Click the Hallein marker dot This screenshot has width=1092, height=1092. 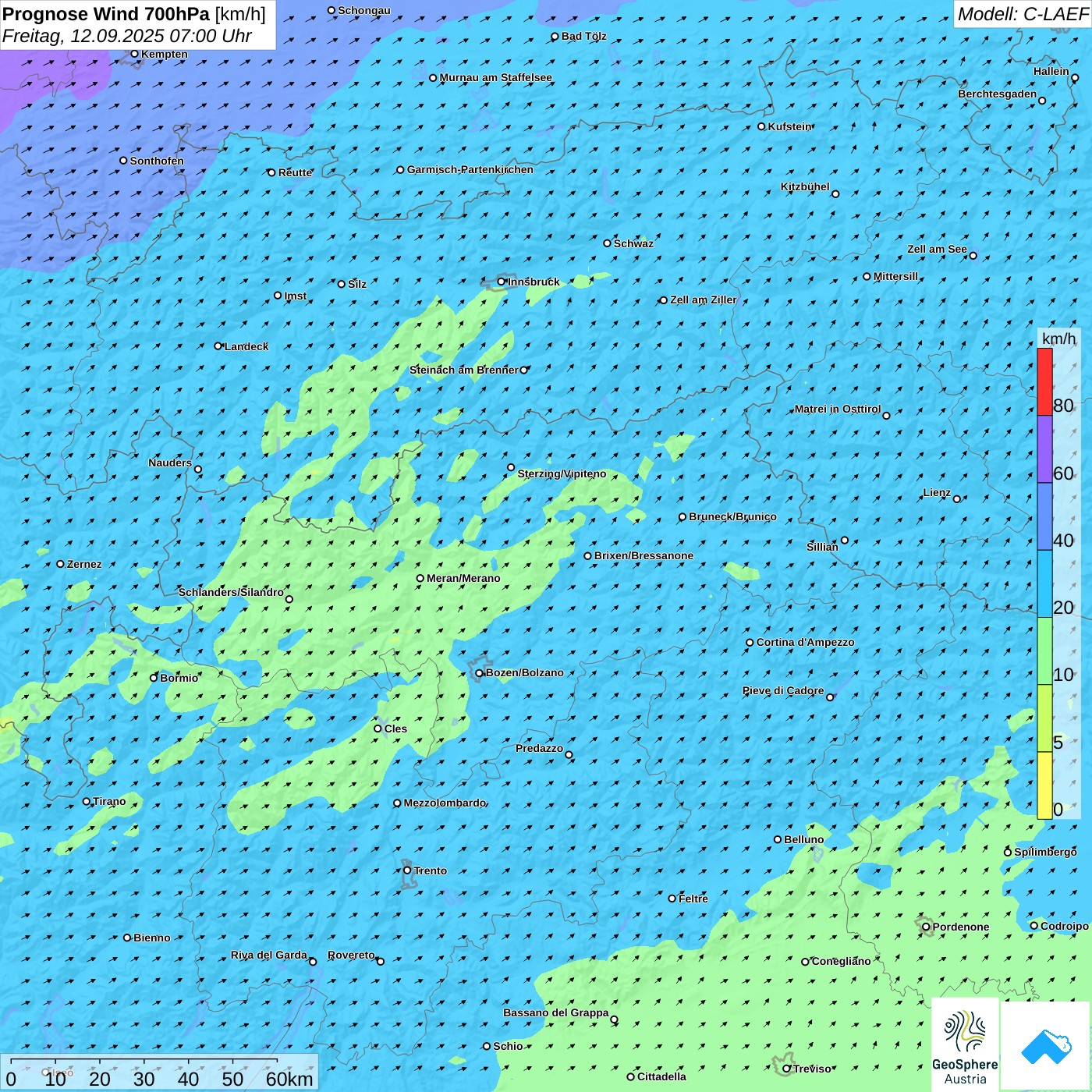pyautogui.click(x=1075, y=77)
